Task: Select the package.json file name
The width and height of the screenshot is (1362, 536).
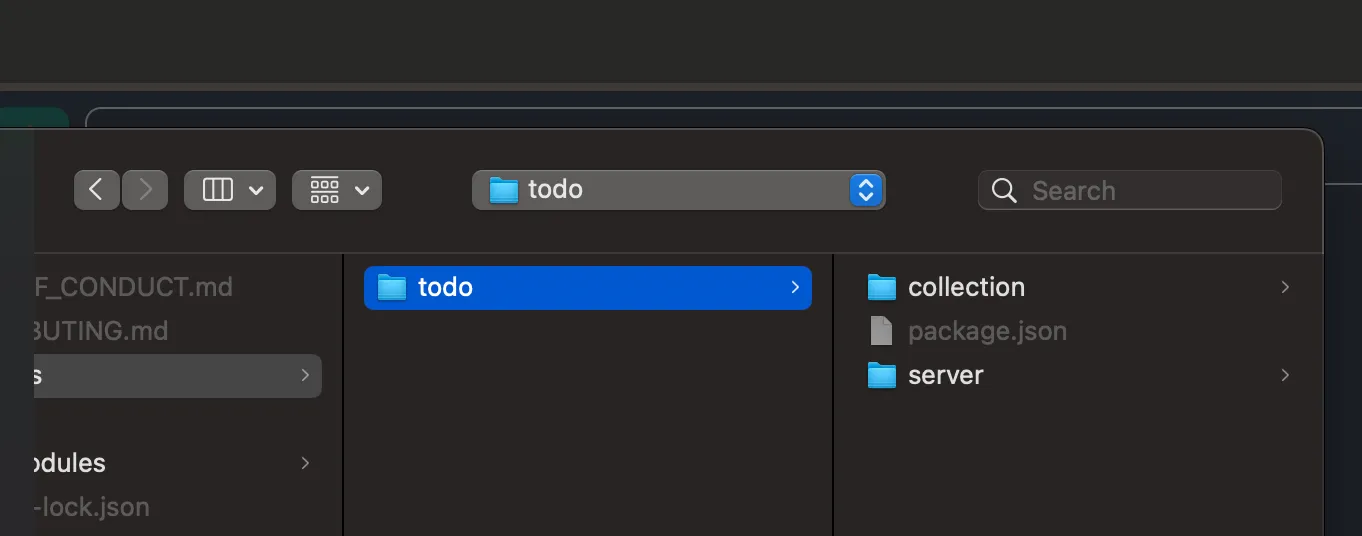Action: (x=987, y=331)
